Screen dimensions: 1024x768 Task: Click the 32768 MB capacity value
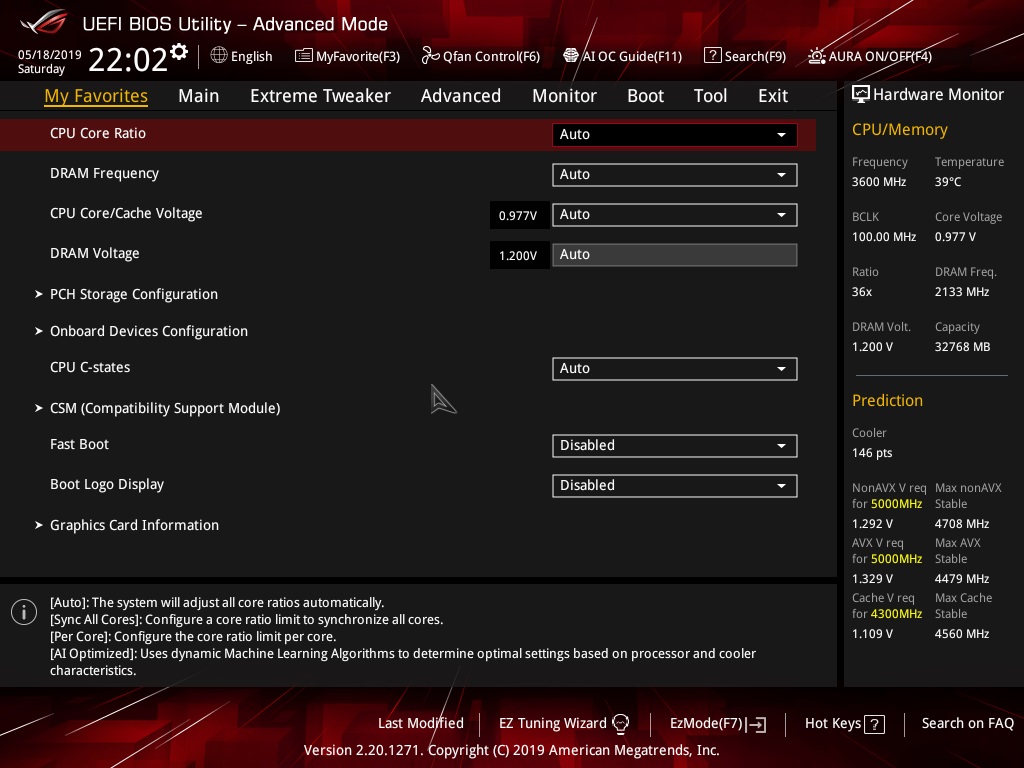coord(963,347)
